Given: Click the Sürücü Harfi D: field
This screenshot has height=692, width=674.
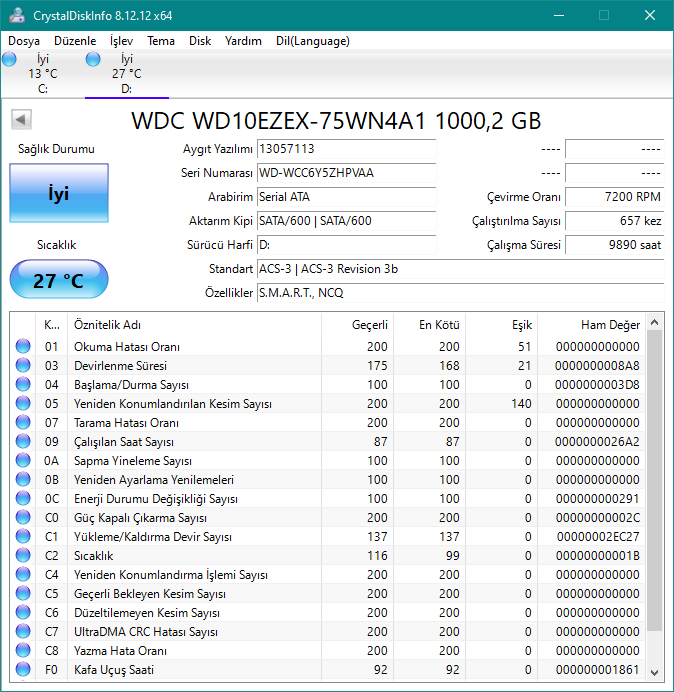Looking at the screenshot, I should pos(346,244).
